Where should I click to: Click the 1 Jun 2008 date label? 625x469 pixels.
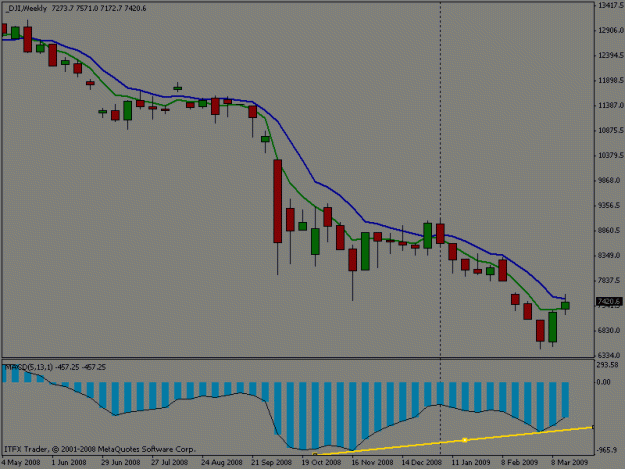coord(69,462)
